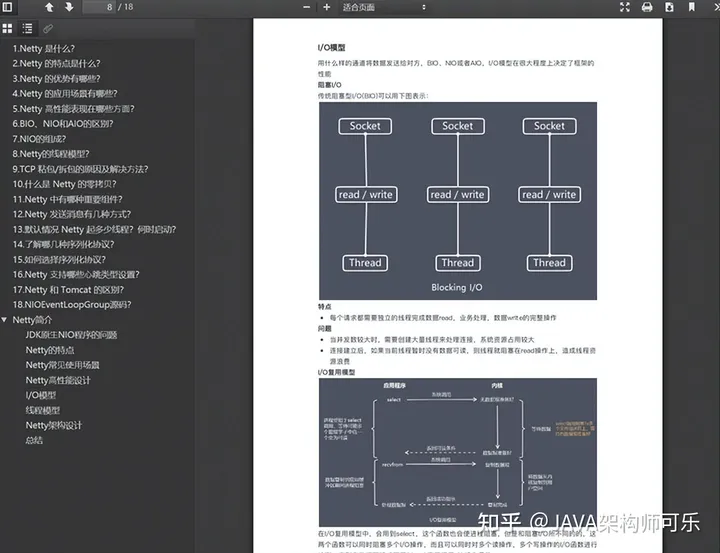Open outline item 14.了解哪几种序列化协议?
Viewport: 720px width, 553px height.
[x=63, y=244]
